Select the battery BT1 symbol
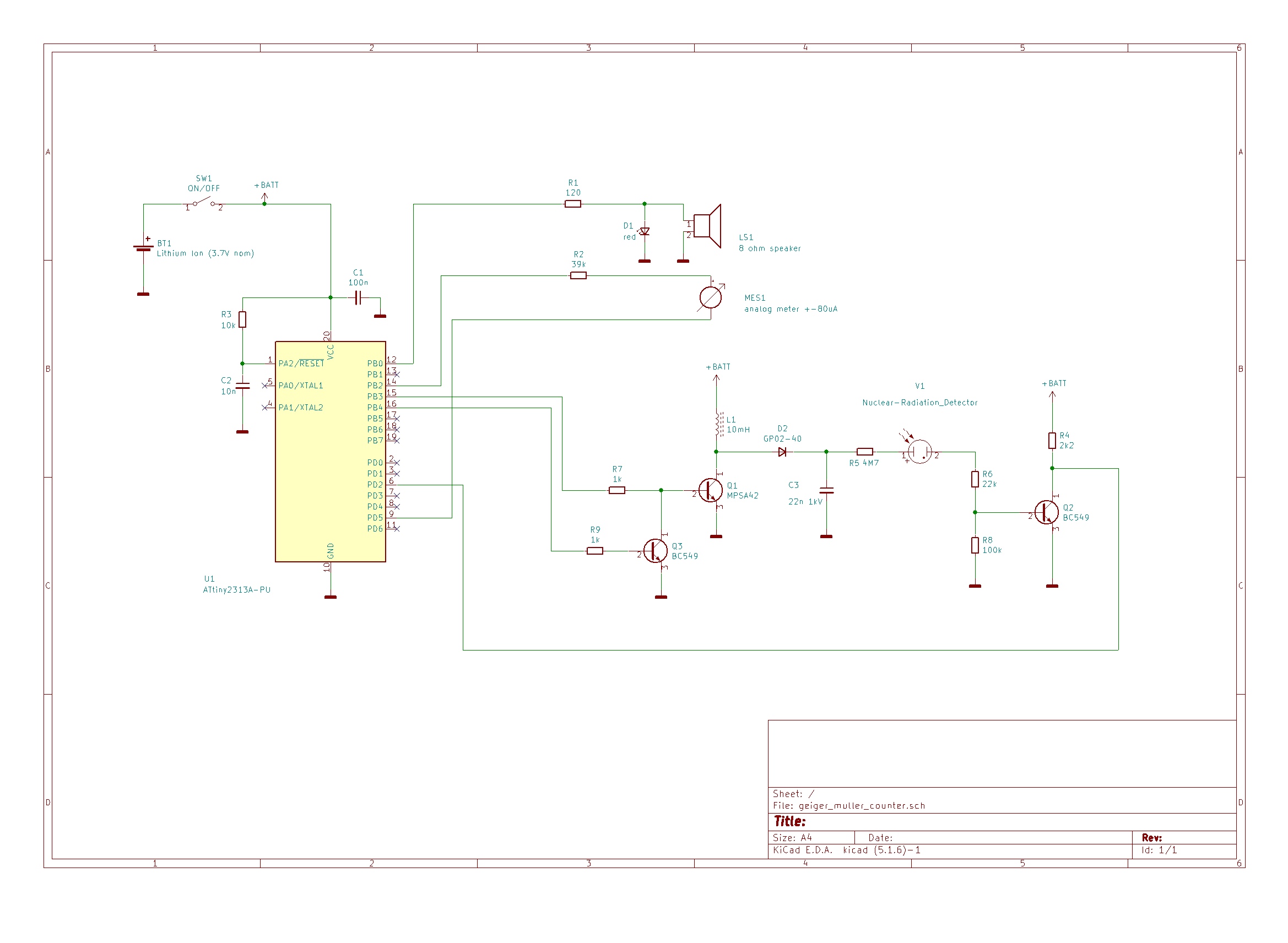Image resolution: width=1288 pixels, height=943 pixels. pyautogui.click(x=143, y=248)
